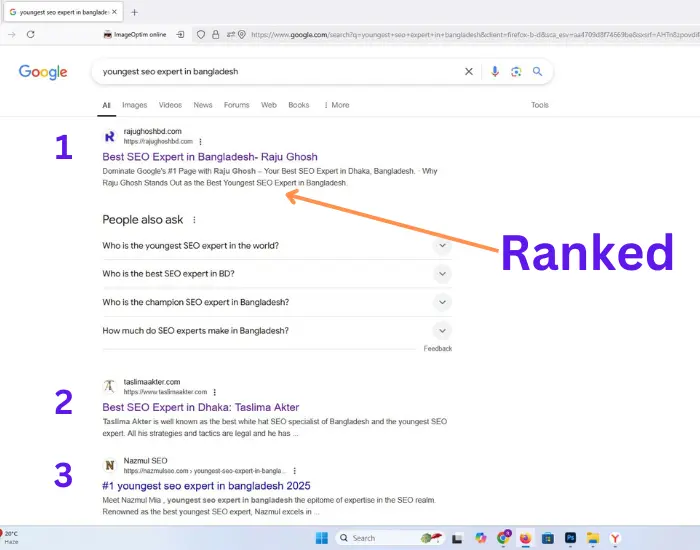
Task: Open Task View from the taskbar
Action: point(457,538)
